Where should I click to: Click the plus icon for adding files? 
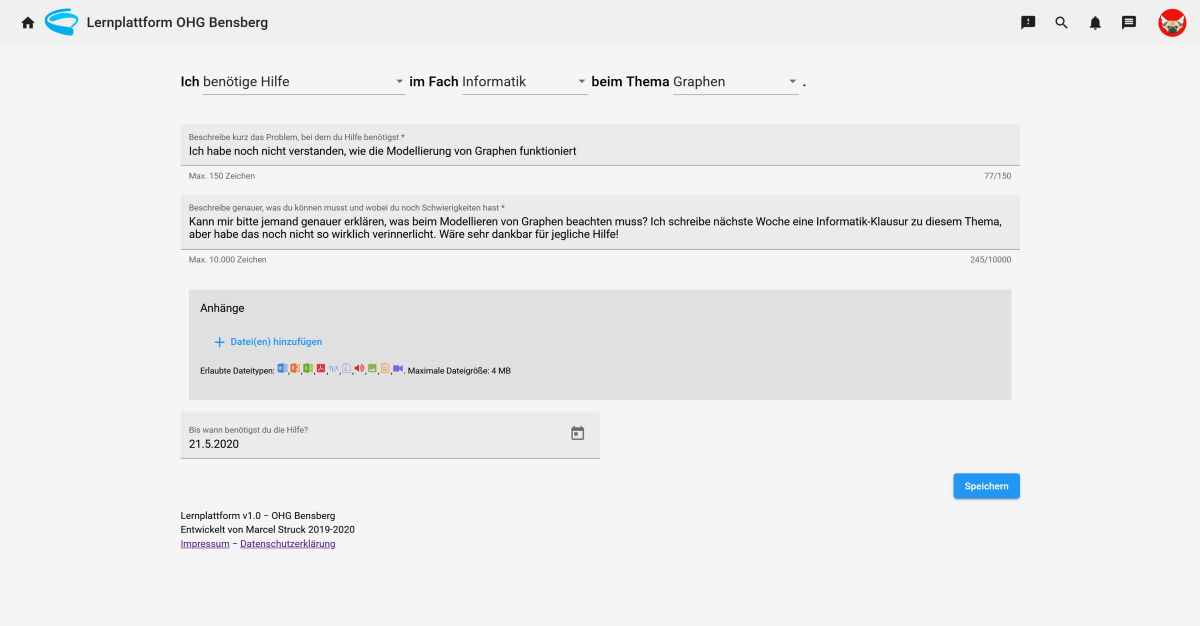(219, 342)
